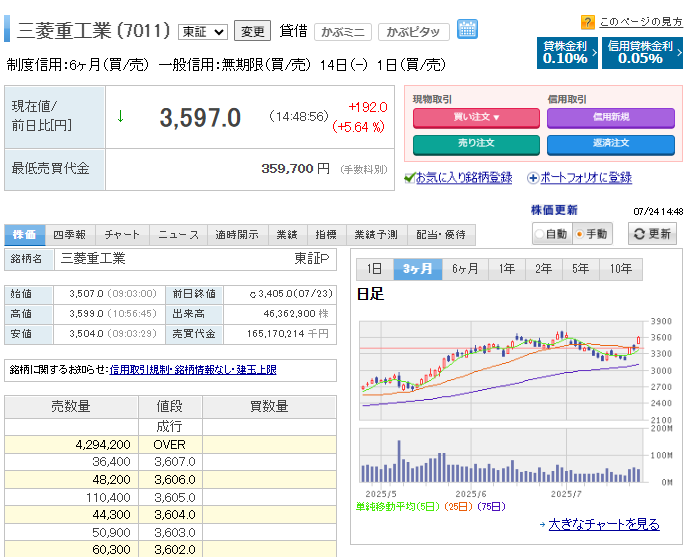This screenshot has width=693, height=557.
Task: Click the ポートフォリオに登録 link
Action: [586, 178]
